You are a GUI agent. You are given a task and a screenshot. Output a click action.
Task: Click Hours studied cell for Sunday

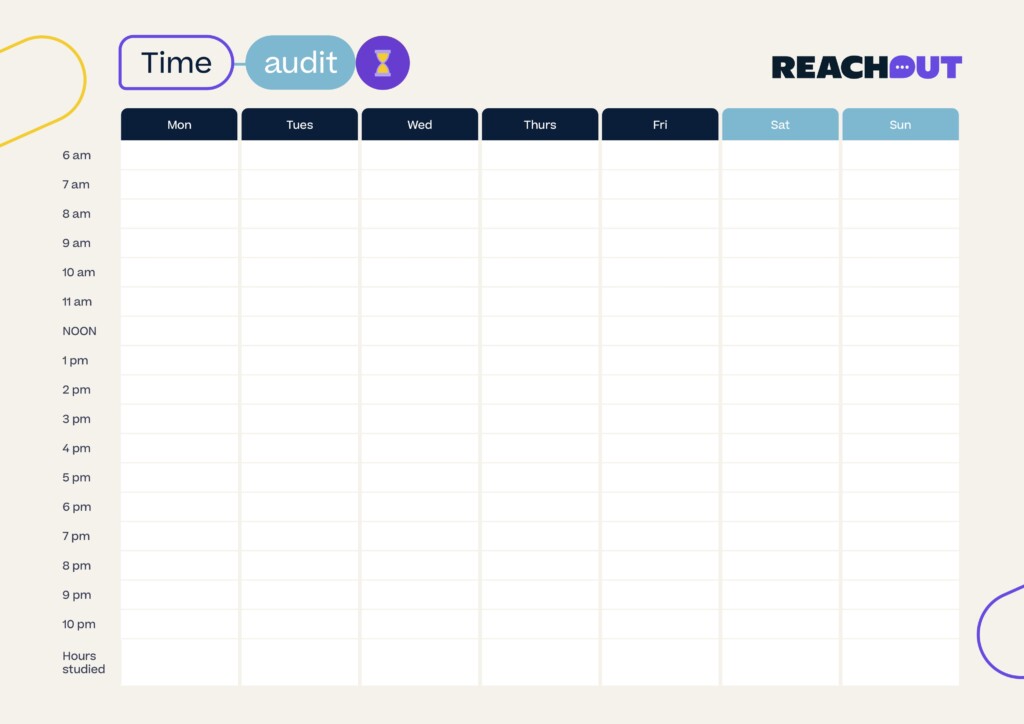point(900,662)
